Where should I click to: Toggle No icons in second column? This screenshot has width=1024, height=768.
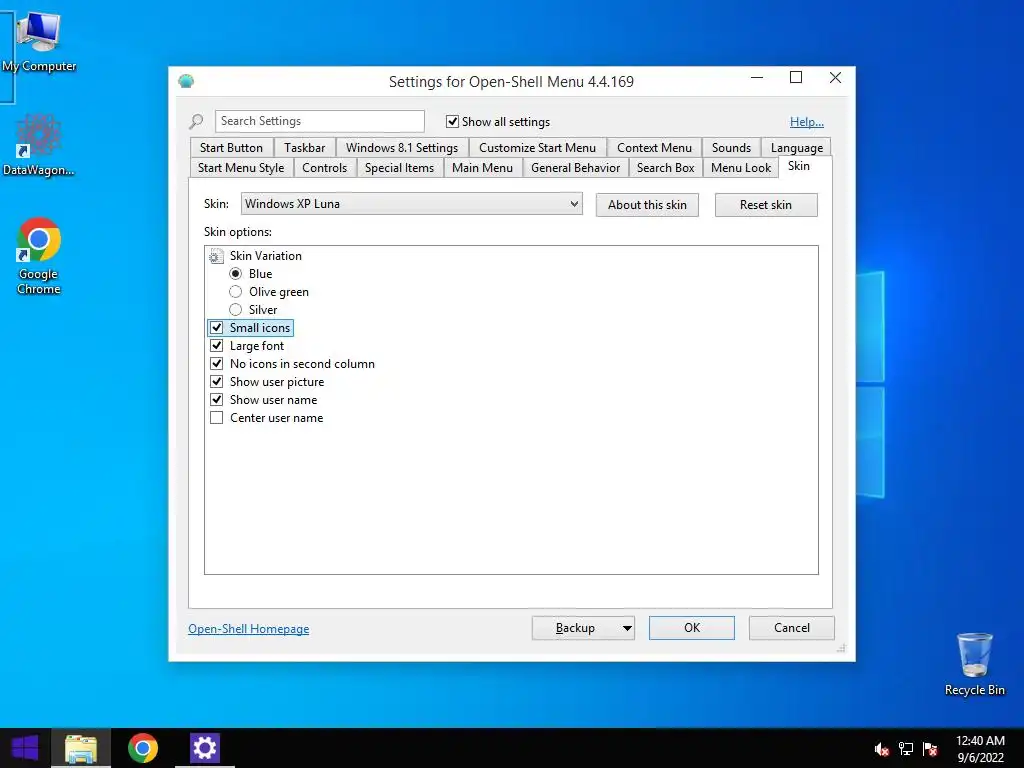click(x=217, y=364)
